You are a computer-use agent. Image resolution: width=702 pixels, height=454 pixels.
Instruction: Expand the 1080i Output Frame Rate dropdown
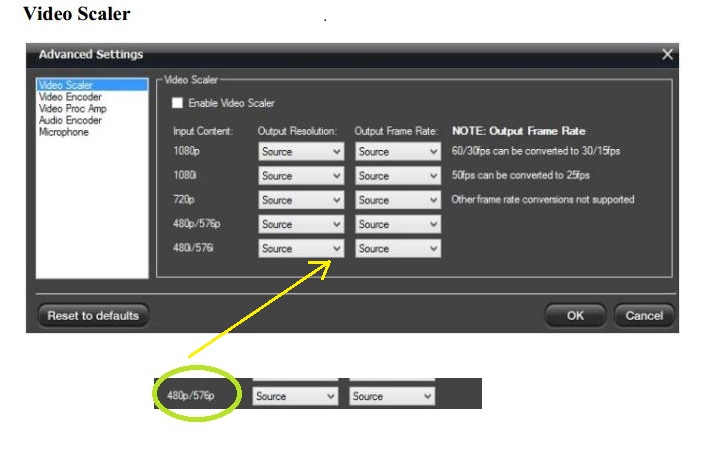398,176
